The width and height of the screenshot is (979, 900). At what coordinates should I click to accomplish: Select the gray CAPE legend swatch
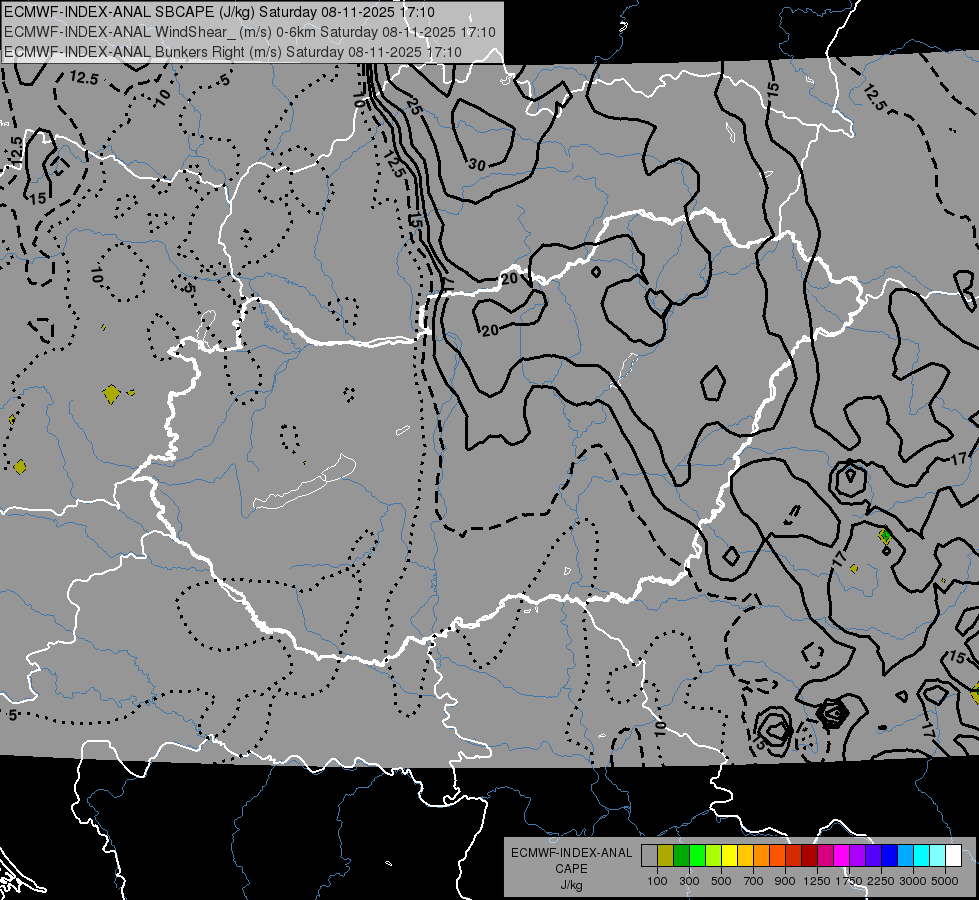[x=649, y=856]
